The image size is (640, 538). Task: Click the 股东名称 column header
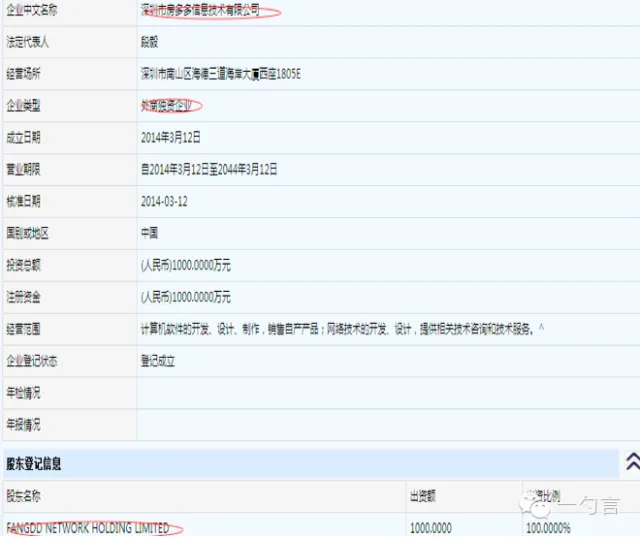click(x=23, y=496)
